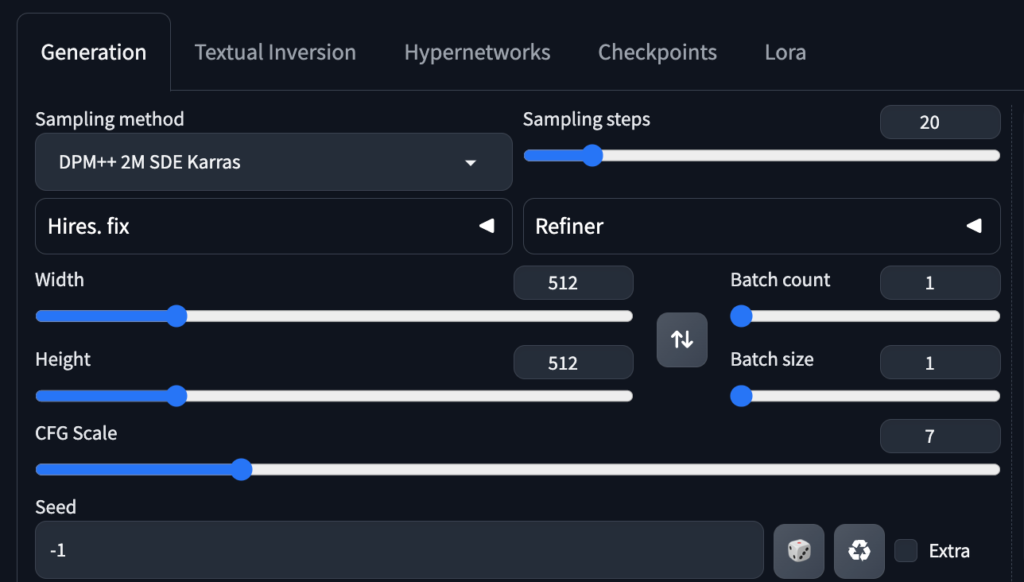The height and width of the screenshot is (582, 1024).
Task: Reuse last seed via the recycle icon
Action: [x=858, y=550]
